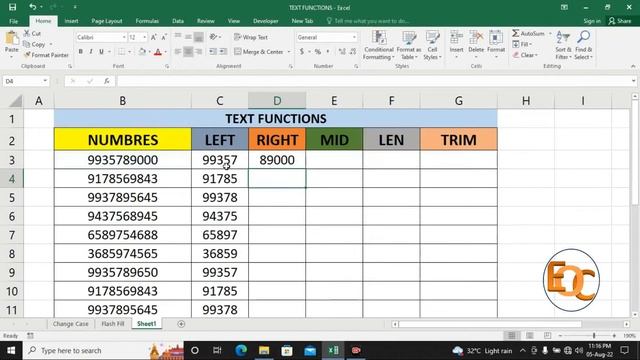Click the Format Painter brush
This screenshot has height=360, width=640.
(27, 55)
